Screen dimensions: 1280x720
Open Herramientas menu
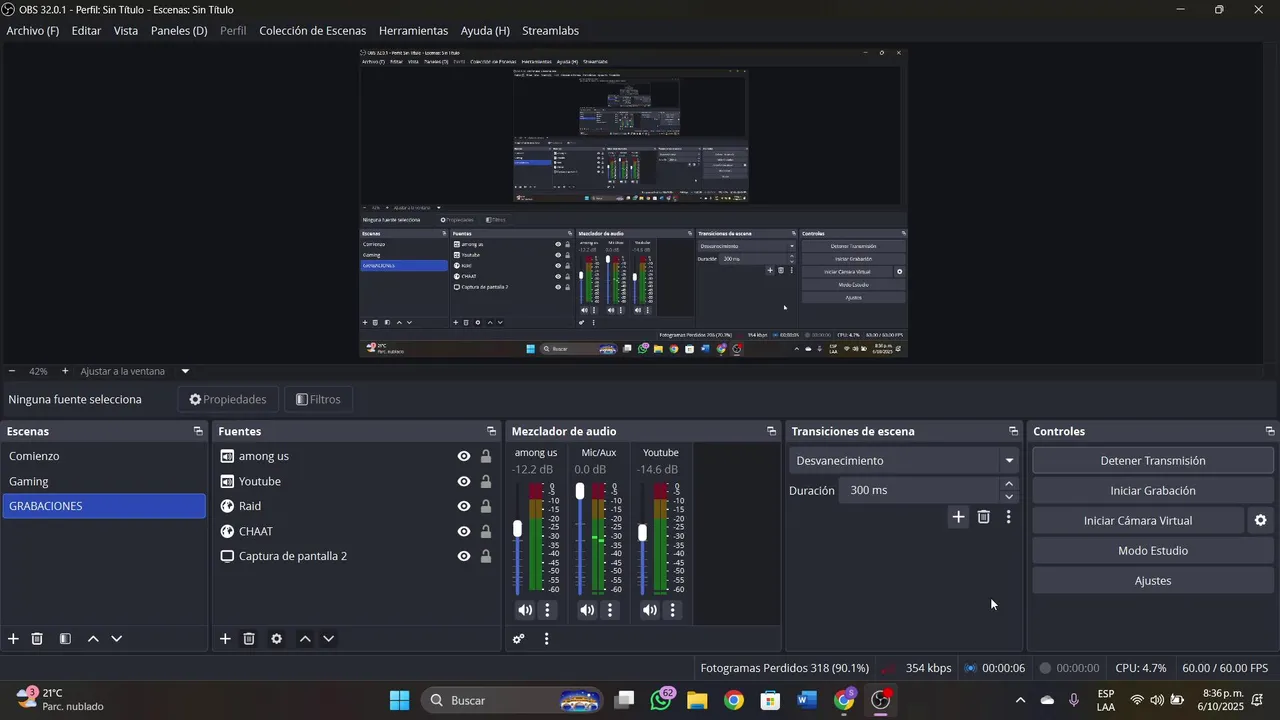click(x=413, y=31)
